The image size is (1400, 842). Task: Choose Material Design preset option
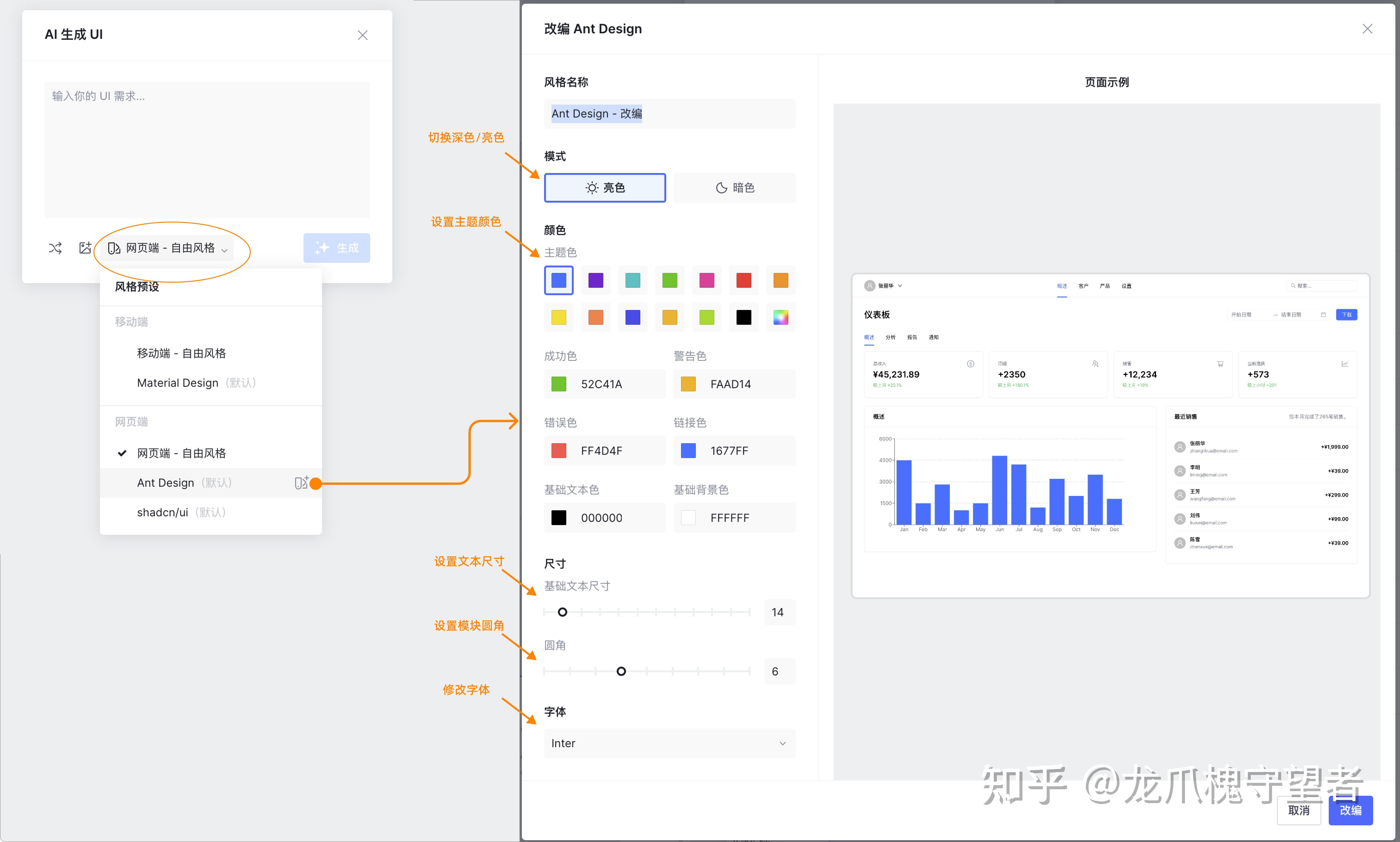178,383
